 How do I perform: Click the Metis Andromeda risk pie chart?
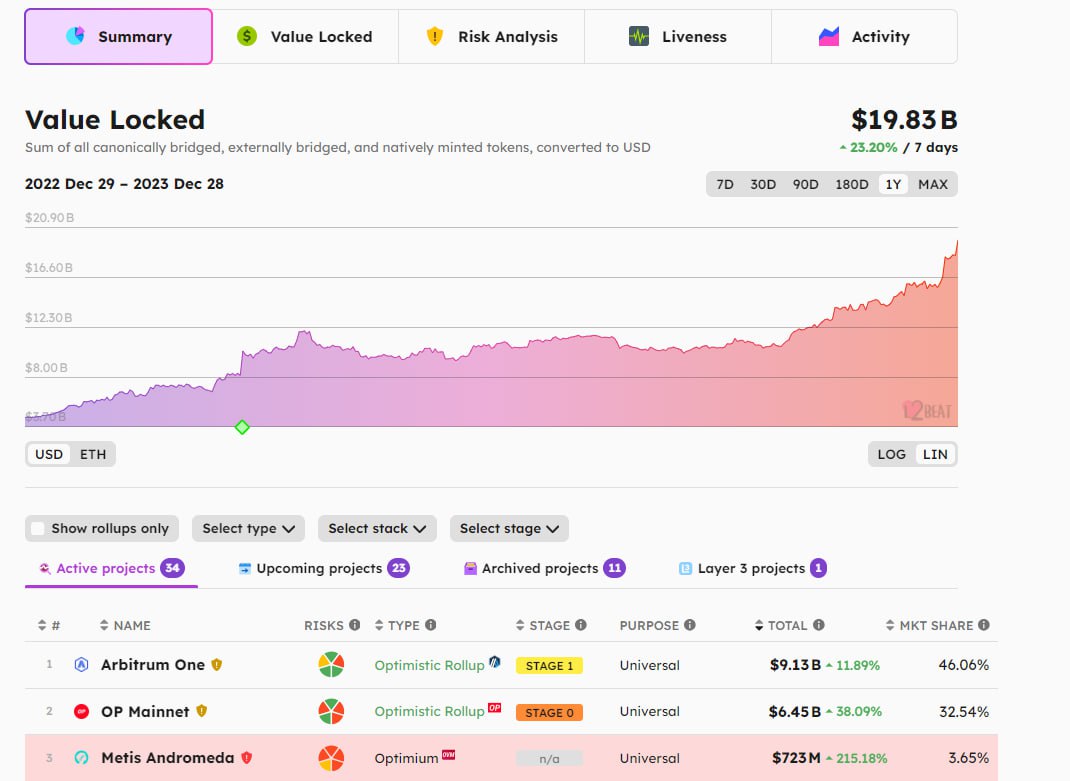331,758
